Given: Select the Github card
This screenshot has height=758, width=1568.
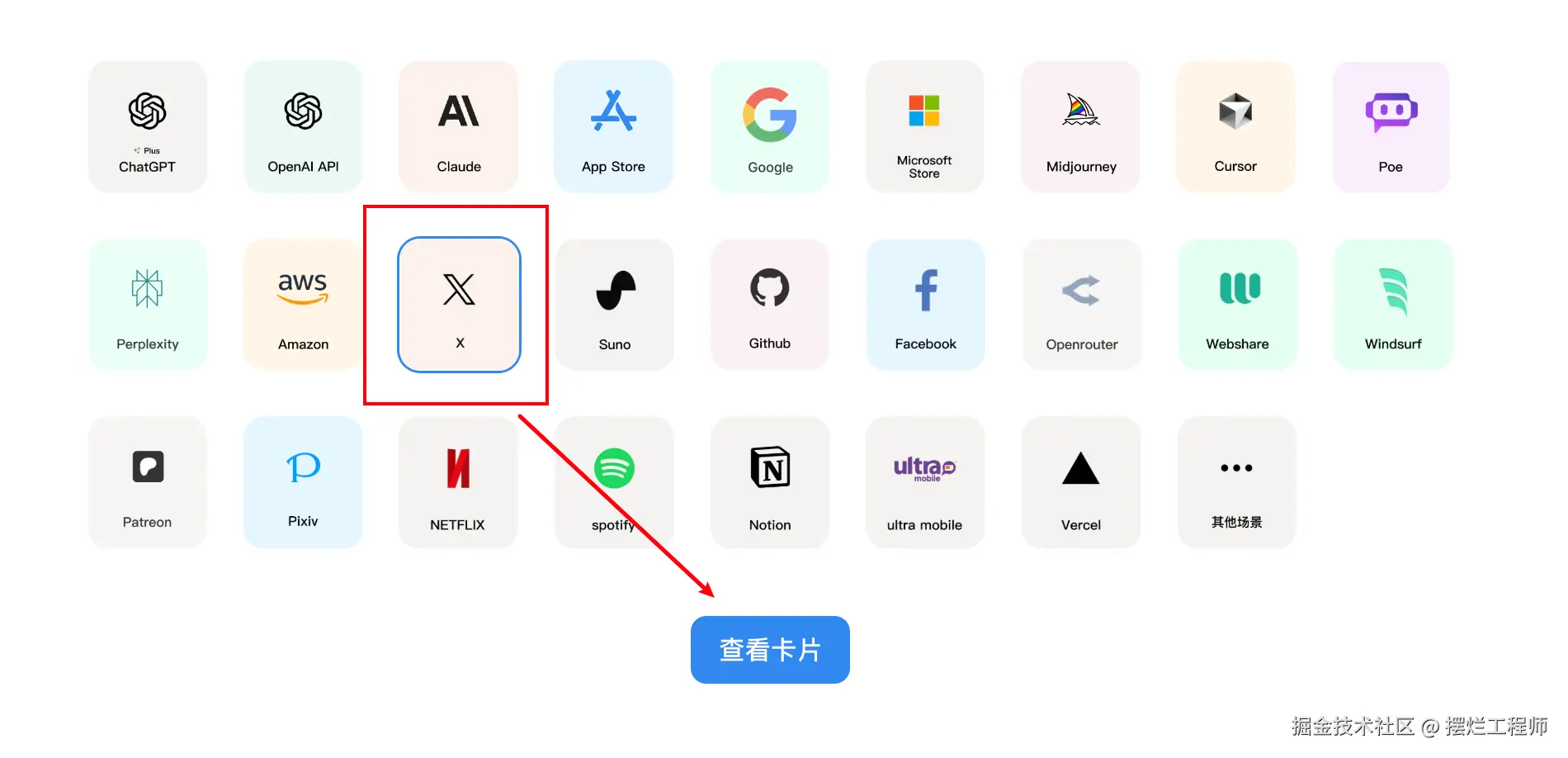Looking at the screenshot, I should pos(770,305).
